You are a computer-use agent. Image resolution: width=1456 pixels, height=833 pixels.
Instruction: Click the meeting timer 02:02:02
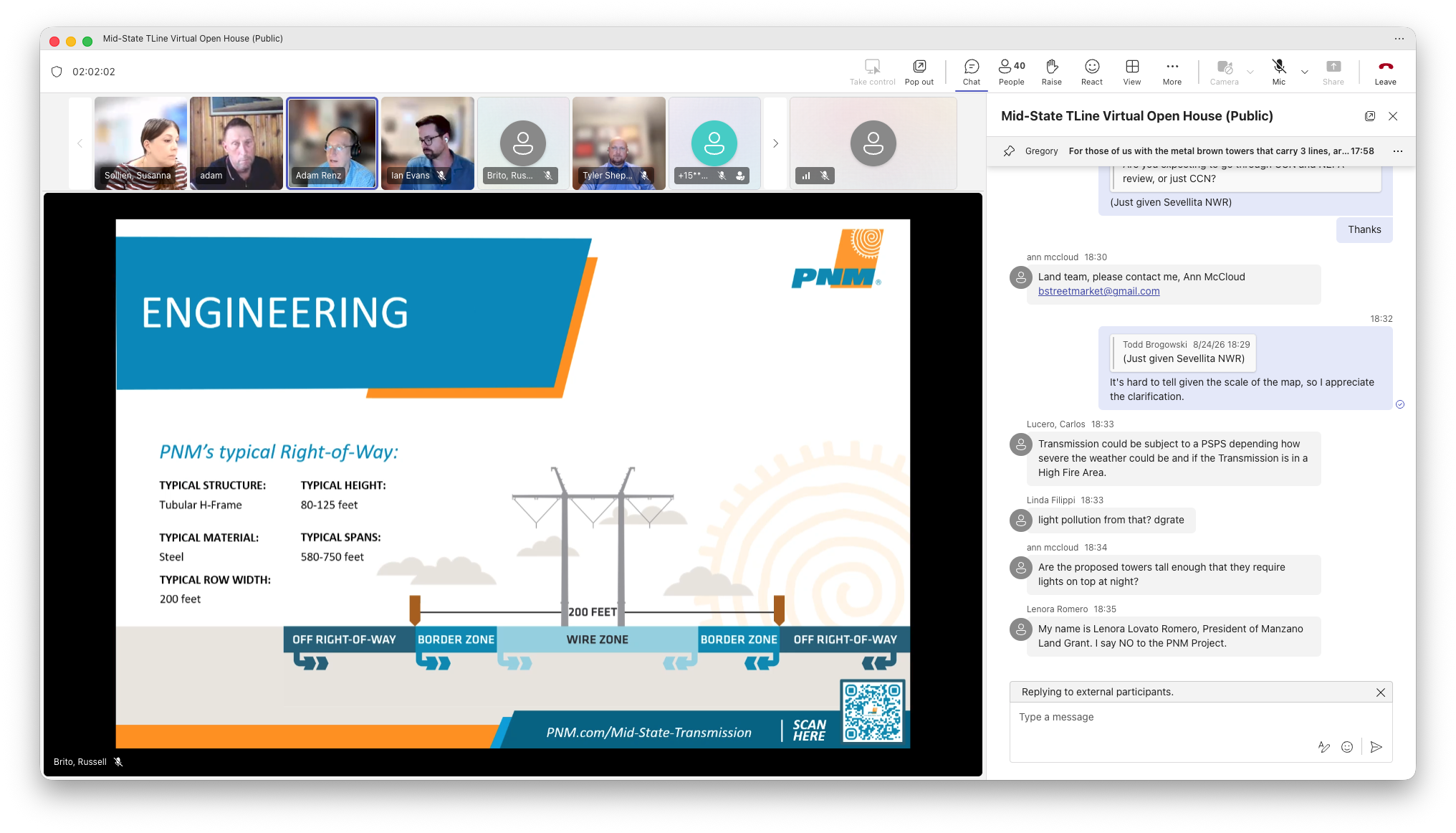tap(94, 72)
